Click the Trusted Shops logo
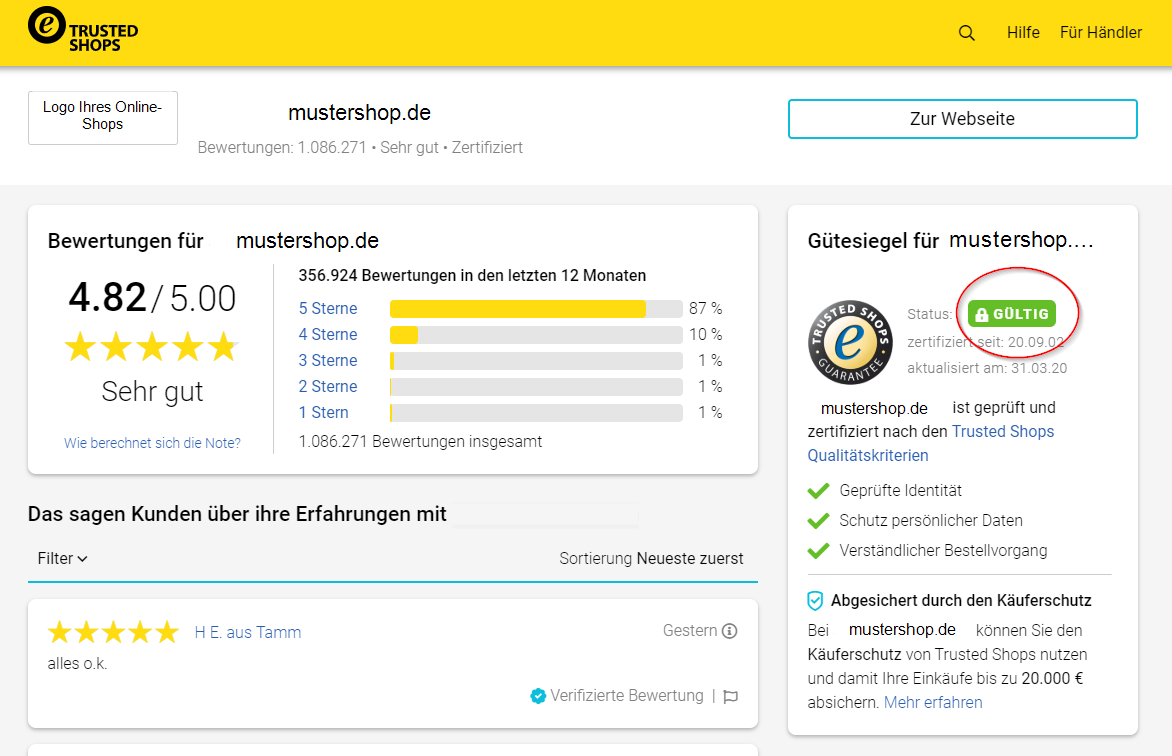 click(83, 30)
